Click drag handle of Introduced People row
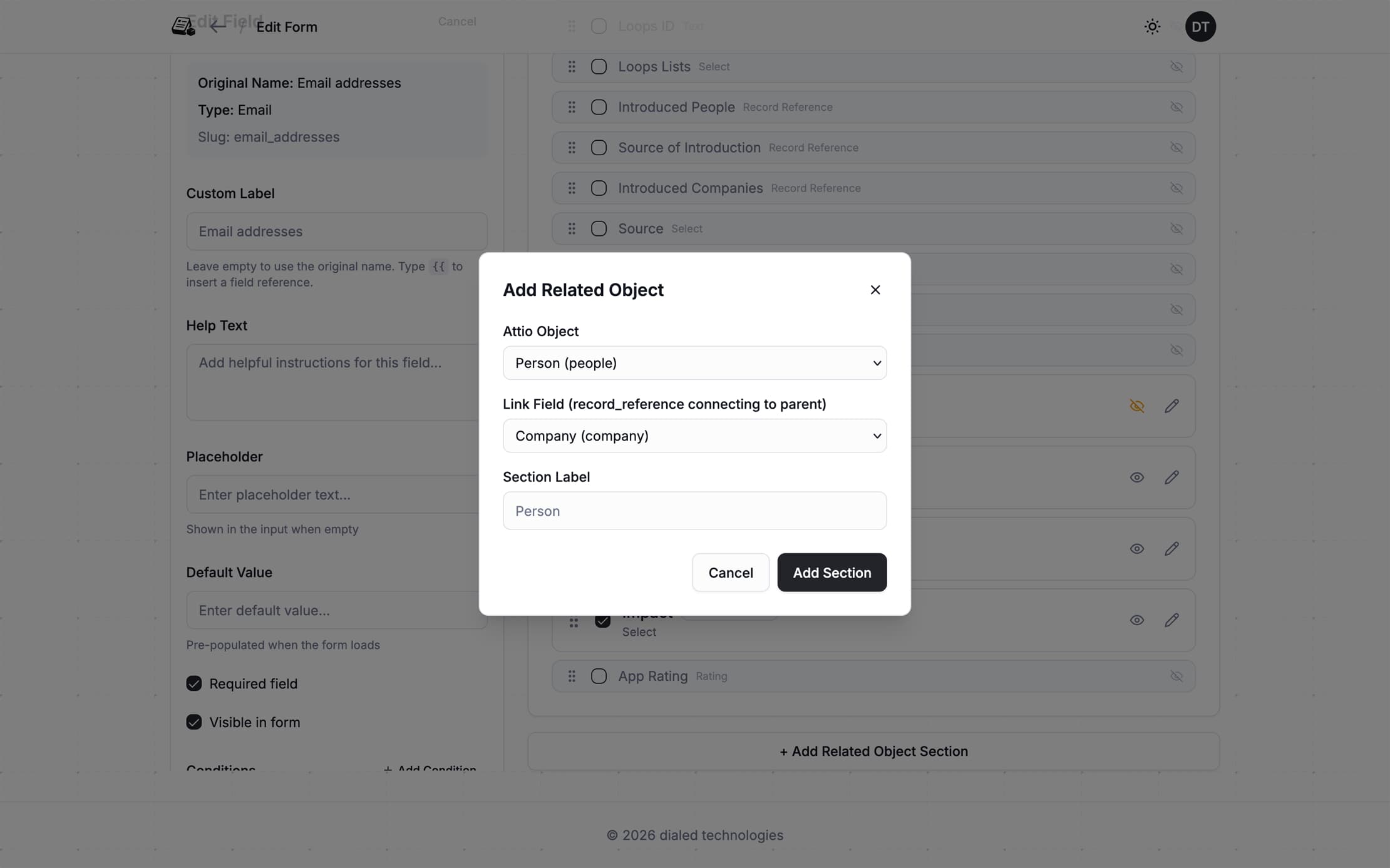Screen dimensions: 1390x868 coord(572,107)
